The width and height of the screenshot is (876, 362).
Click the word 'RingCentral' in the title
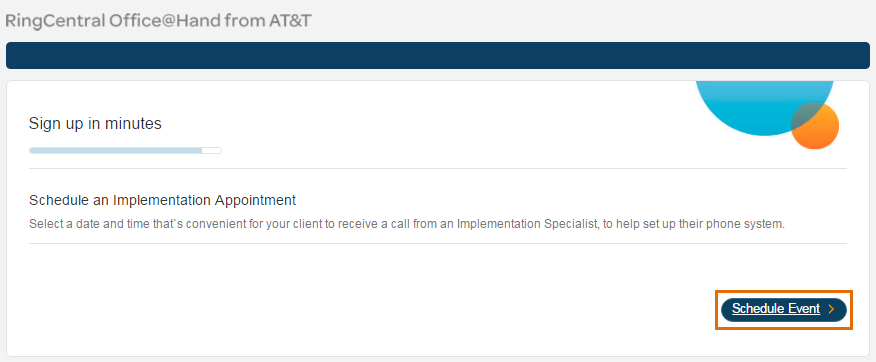click(55, 21)
